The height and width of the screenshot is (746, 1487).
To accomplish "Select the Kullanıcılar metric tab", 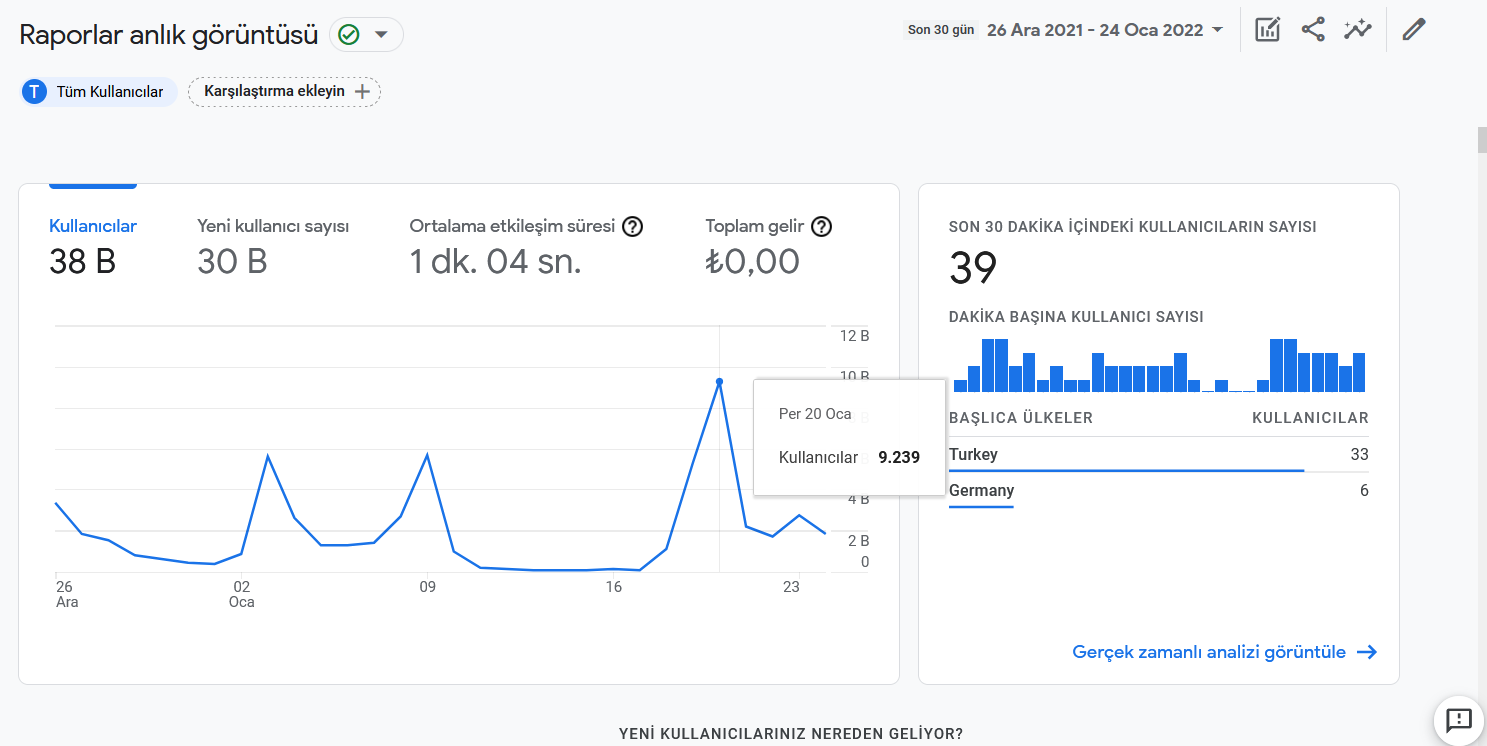I will (93, 246).
